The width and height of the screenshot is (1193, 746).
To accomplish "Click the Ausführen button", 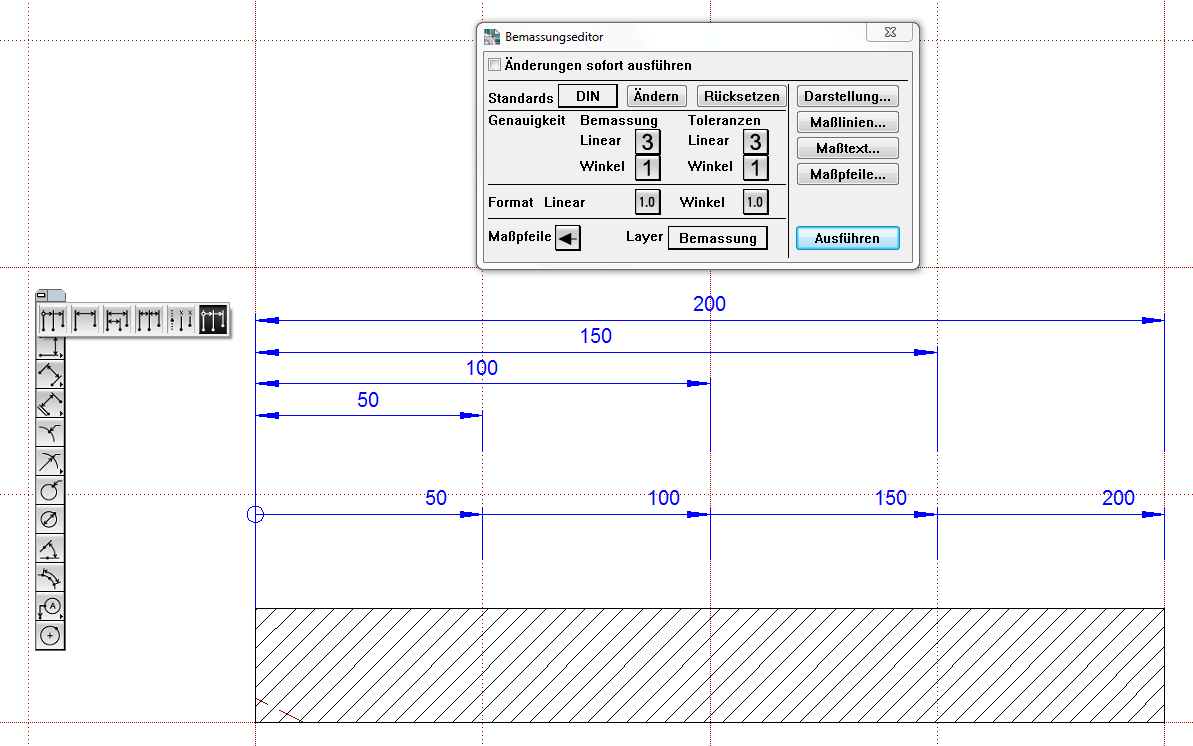I will 847,238.
